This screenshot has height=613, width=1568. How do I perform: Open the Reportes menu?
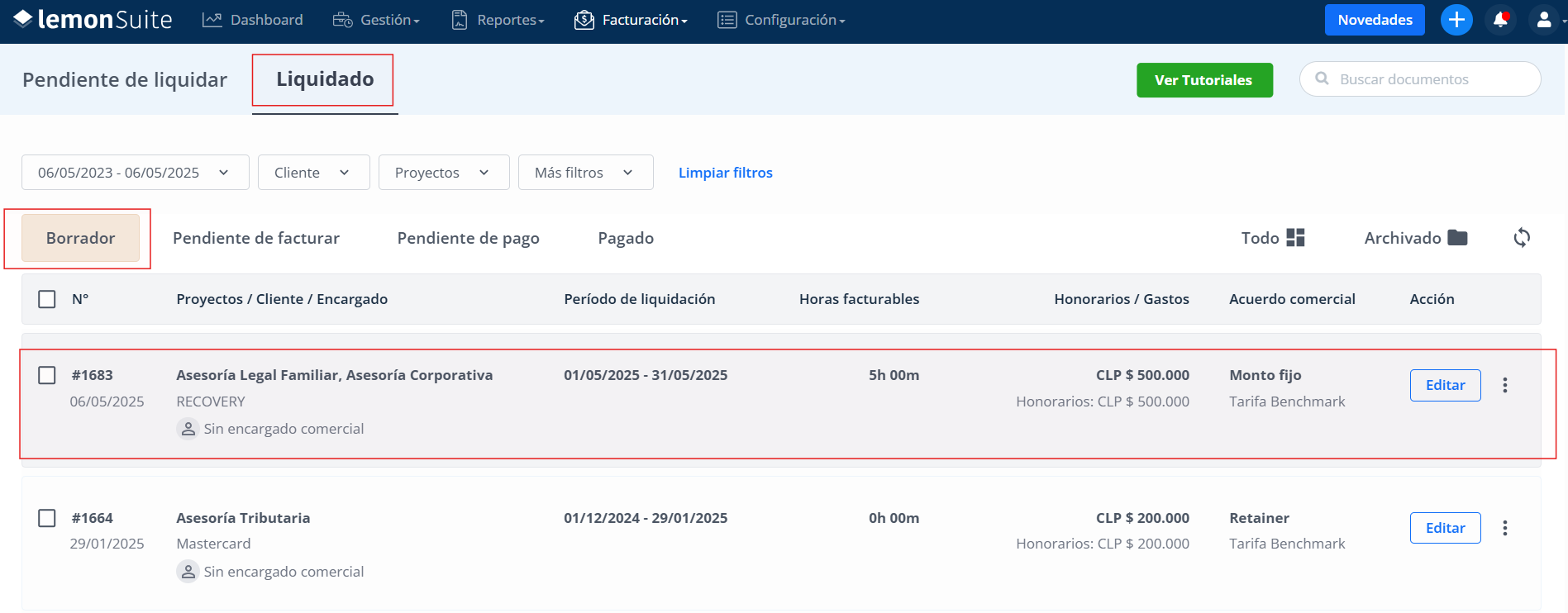click(498, 20)
